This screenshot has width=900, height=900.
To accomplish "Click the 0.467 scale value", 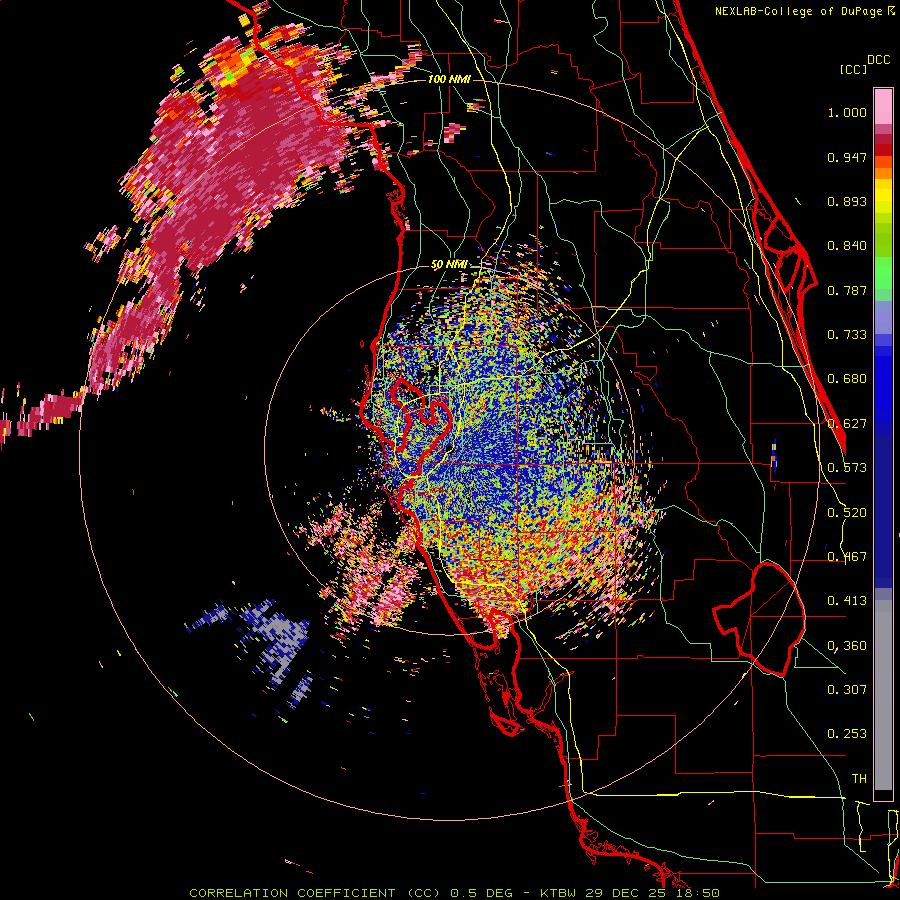I will tap(847, 557).
